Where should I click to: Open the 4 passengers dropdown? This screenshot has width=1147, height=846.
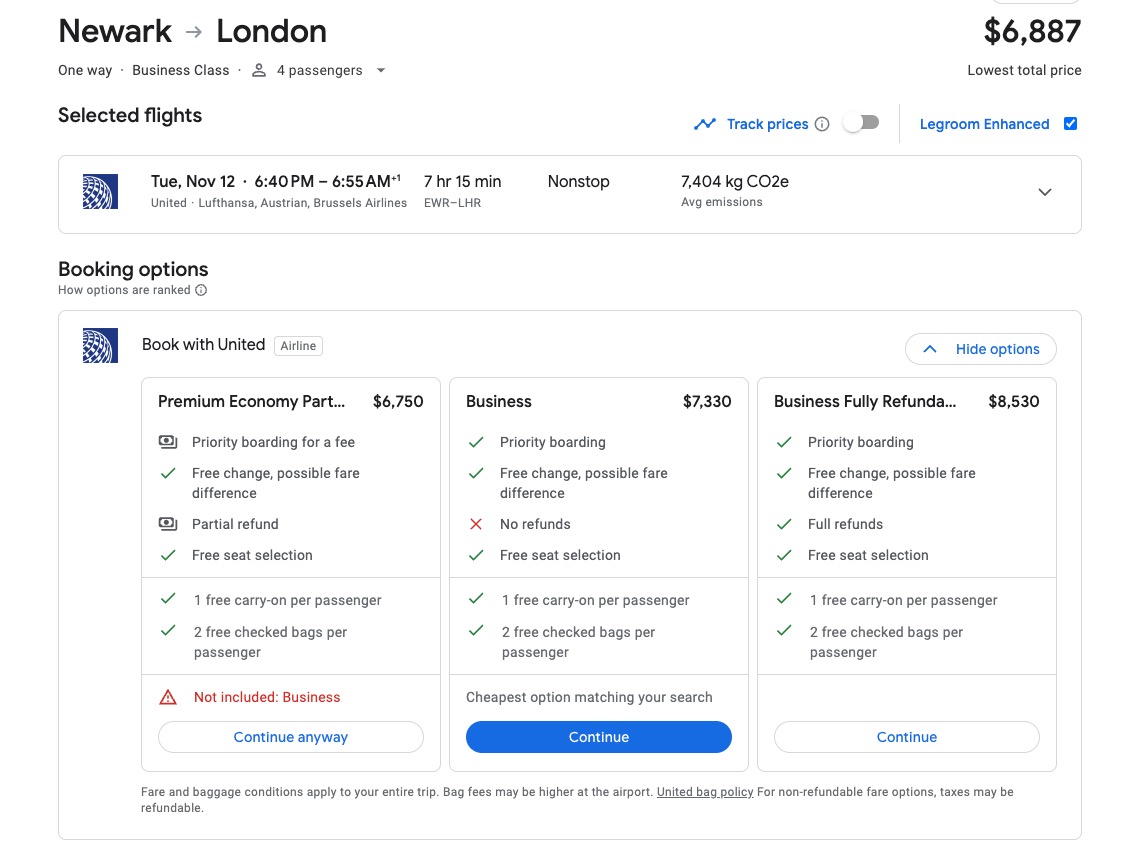click(x=380, y=70)
